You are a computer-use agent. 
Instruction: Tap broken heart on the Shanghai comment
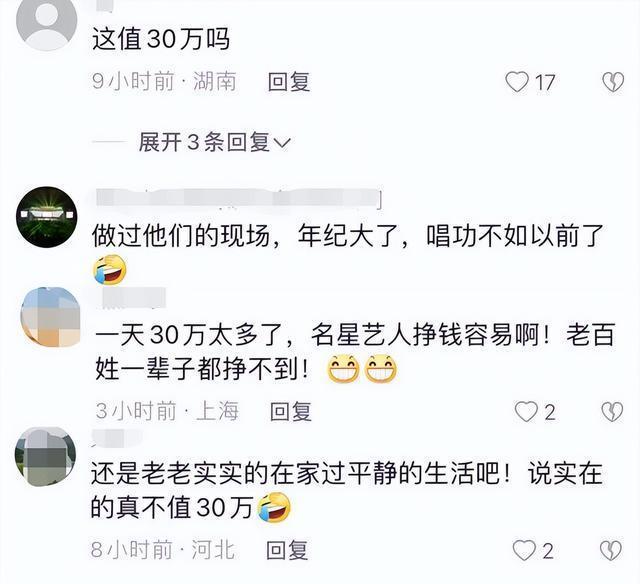click(612, 411)
